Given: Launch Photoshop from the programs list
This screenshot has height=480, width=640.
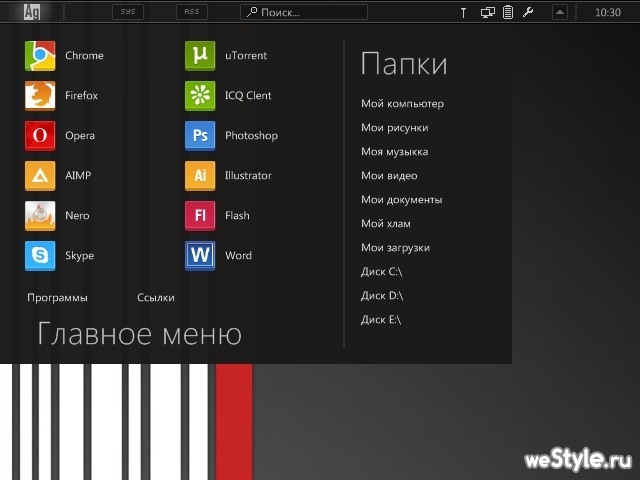Looking at the screenshot, I should click(x=200, y=136).
